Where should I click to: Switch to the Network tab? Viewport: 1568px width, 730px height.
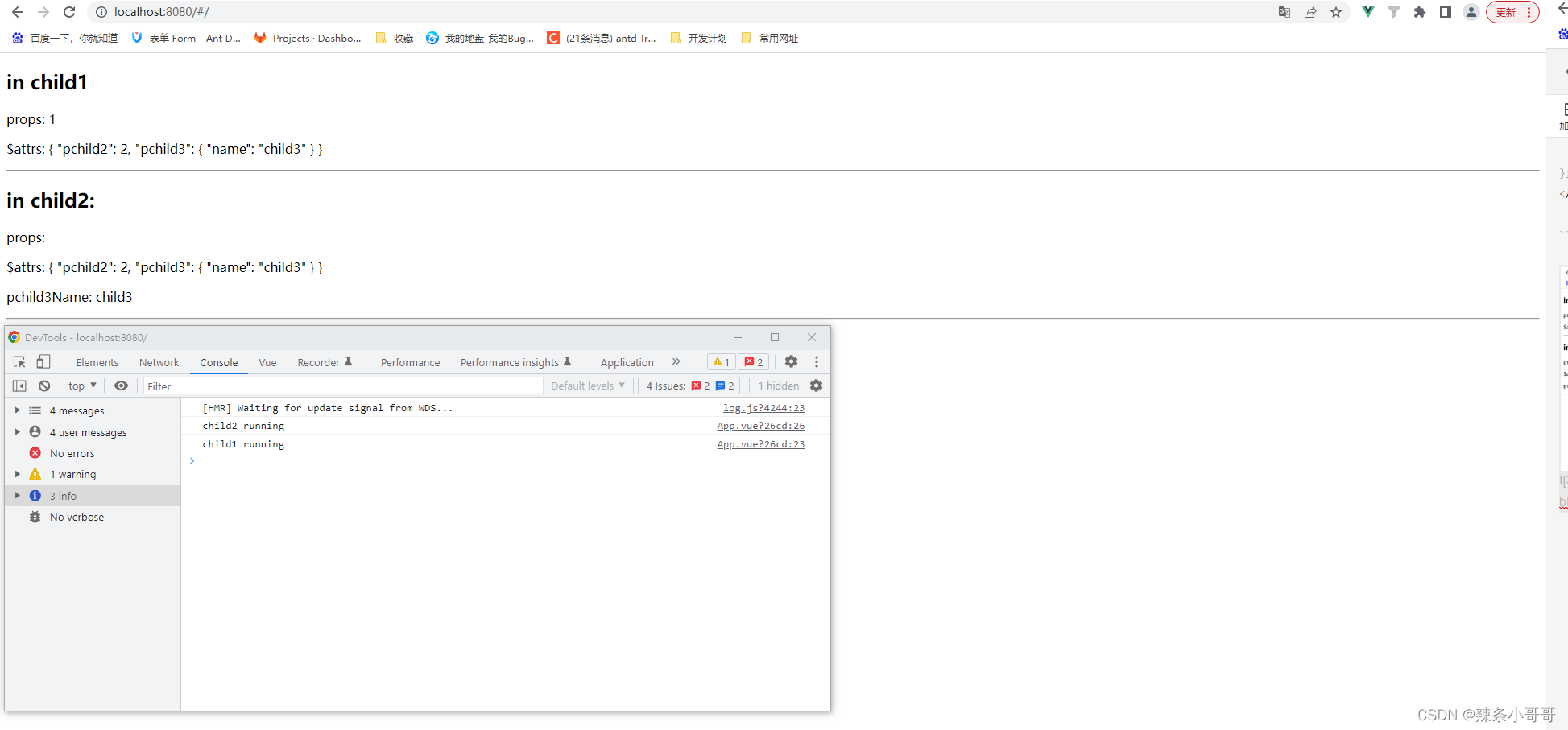[159, 362]
